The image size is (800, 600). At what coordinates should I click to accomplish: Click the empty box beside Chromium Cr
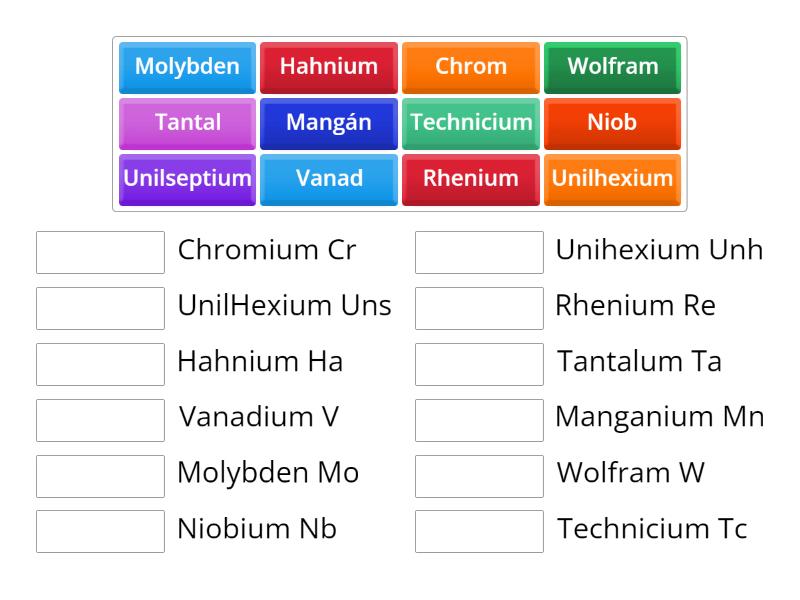(x=100, y=252)
